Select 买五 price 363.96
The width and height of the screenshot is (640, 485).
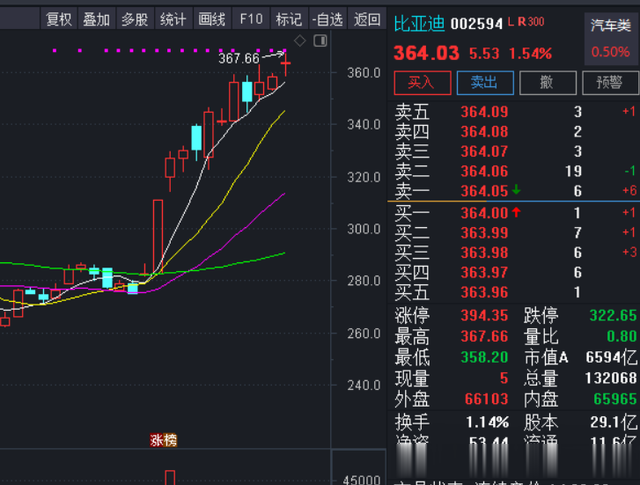pos(484,292)
